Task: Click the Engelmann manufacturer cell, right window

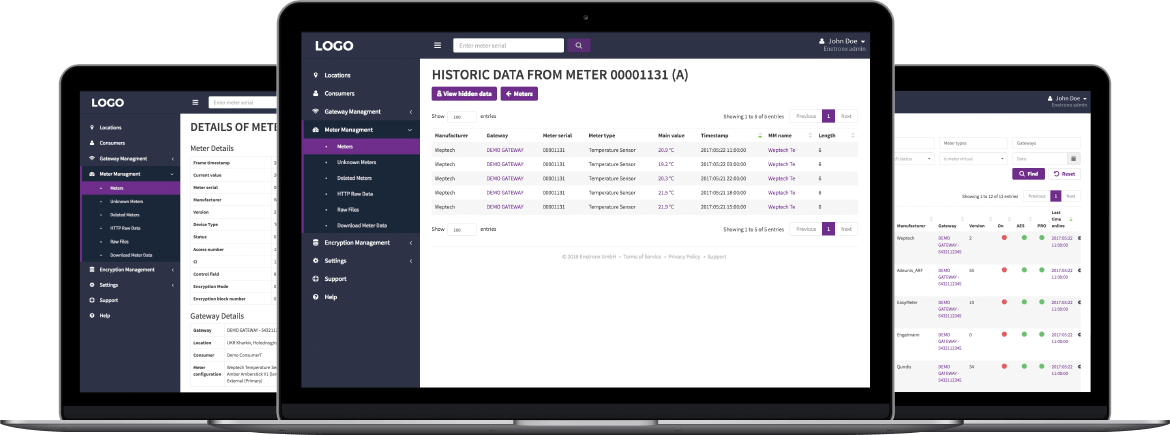Action: click(x=908, y=335)
